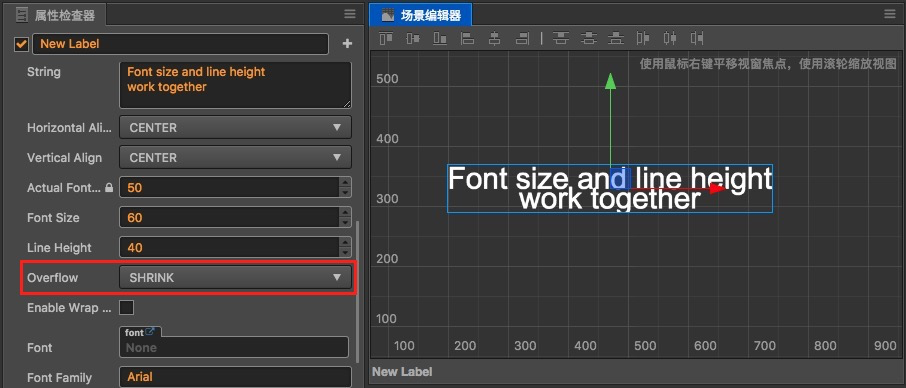This screenshot has height=388, width=906.
Task: Click the distribute by horizontal centers icon
Action: coord(670,39)
